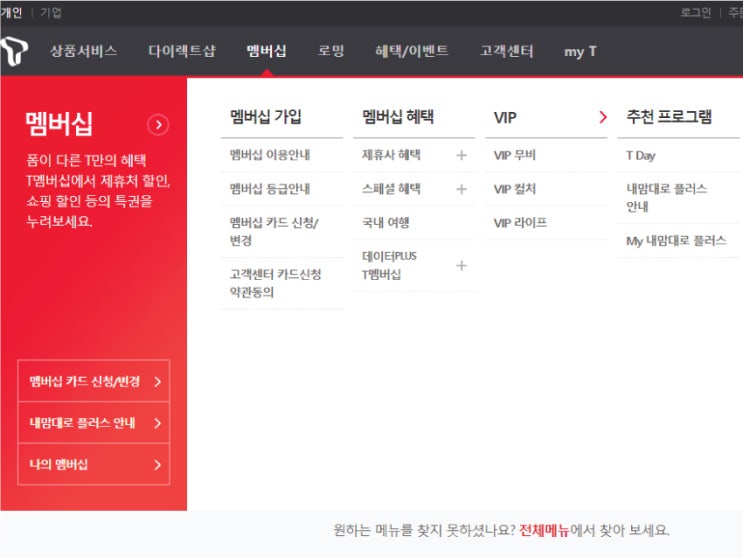Screen dimensions: 743x558
Task: Click the T logo icon
Action: coord(14,51)
